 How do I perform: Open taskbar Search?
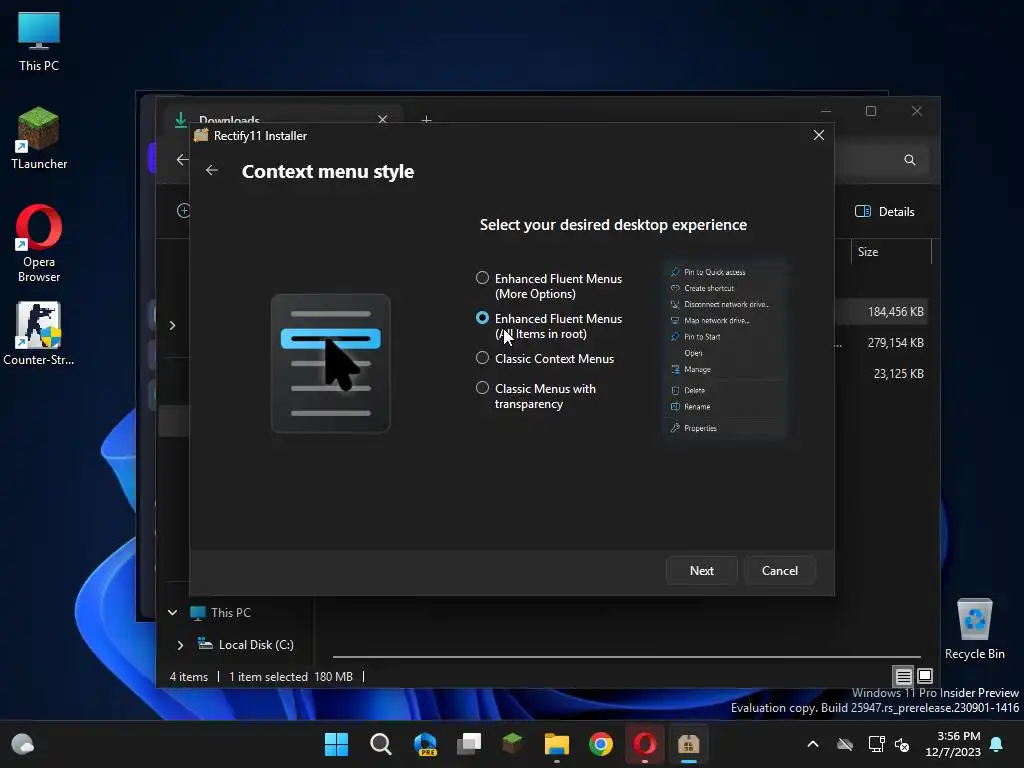(381, 744)
